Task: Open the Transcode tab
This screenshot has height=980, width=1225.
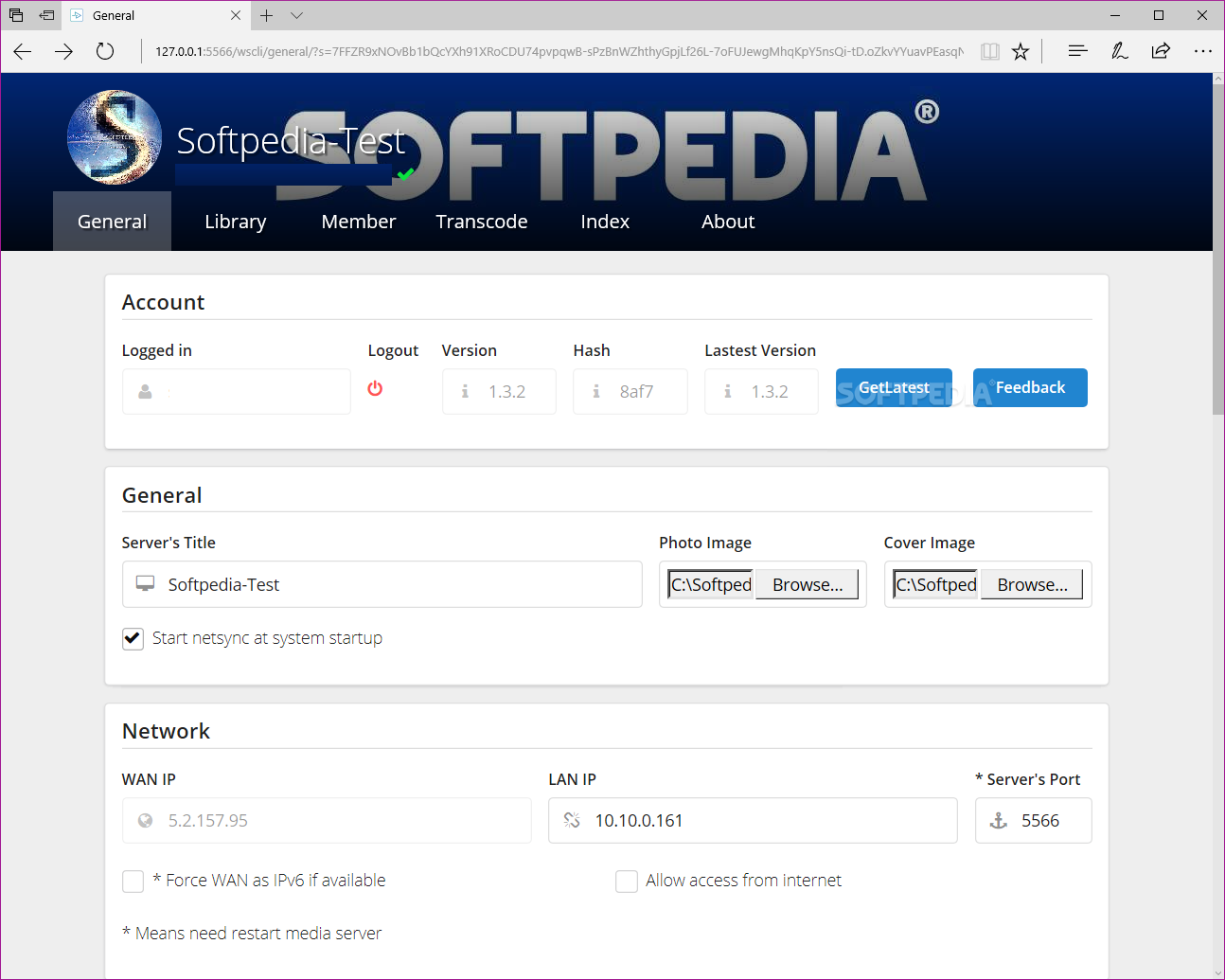Action: point(482,222)
